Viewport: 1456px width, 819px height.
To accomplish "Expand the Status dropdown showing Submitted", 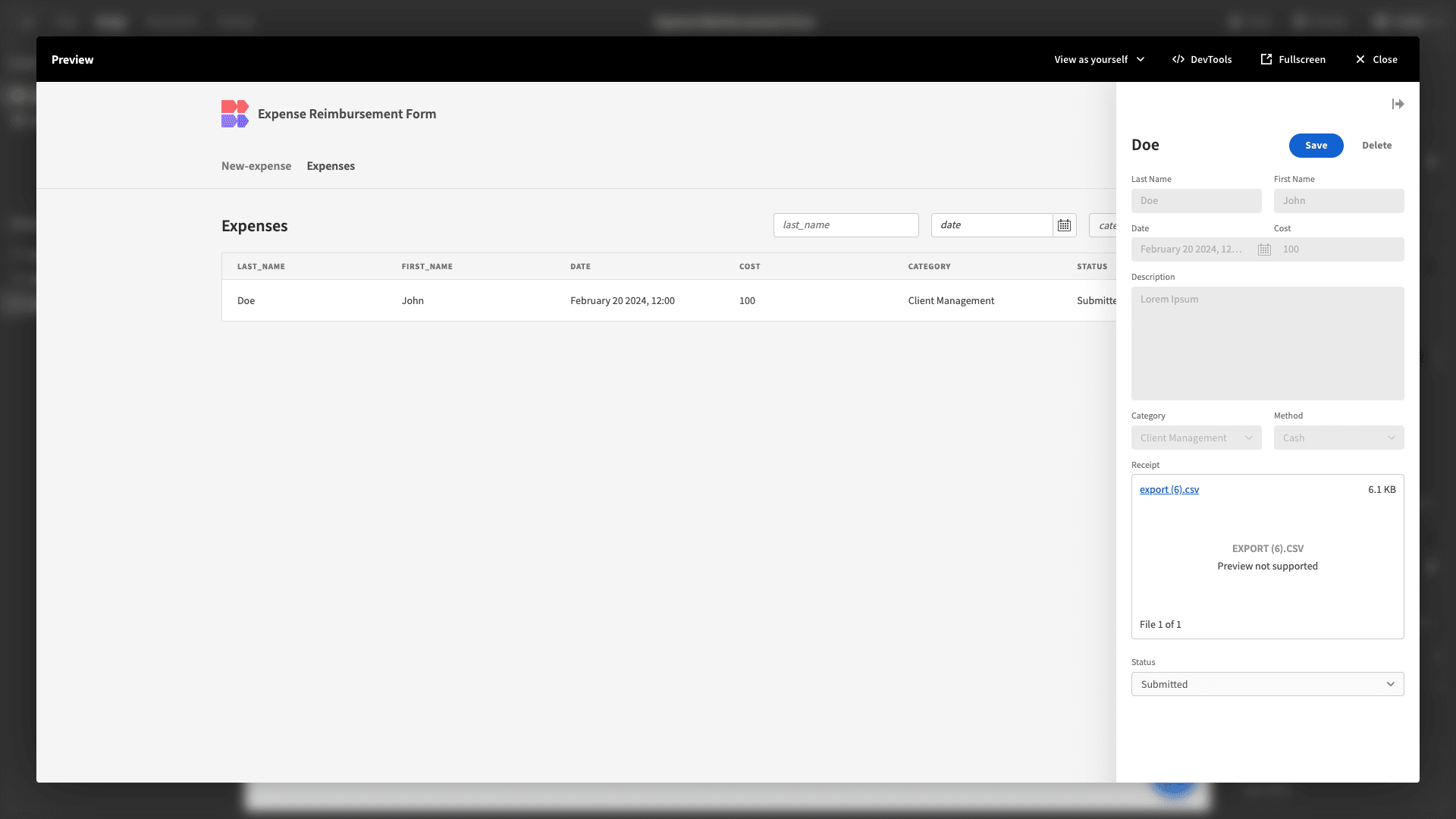I will click(1267, 684).
